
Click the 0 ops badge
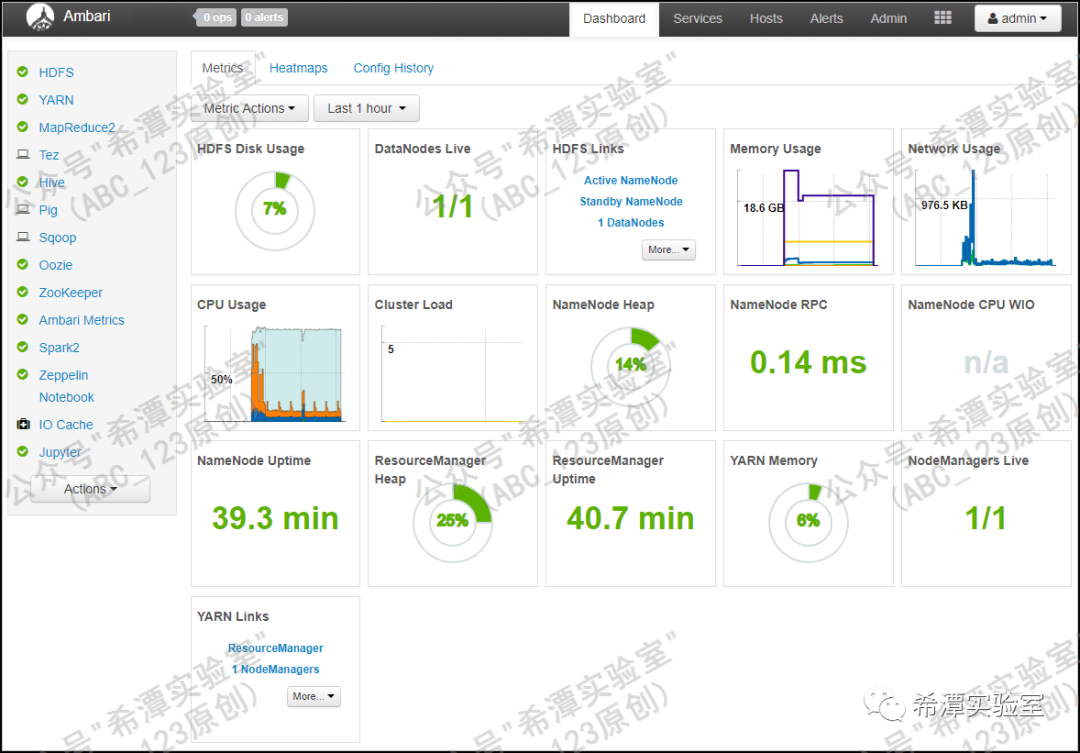point(218,17)
